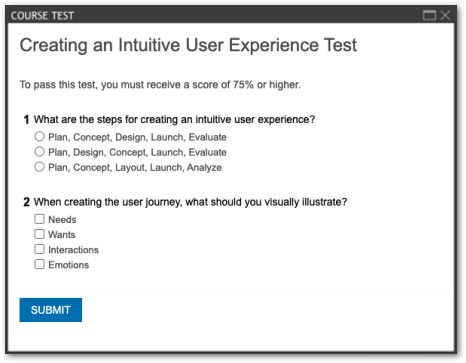Click the 'Creating an Intuitive User Experience Test' heading
The width and height of the screenshot is (466, 363).
tap(188, 45)
